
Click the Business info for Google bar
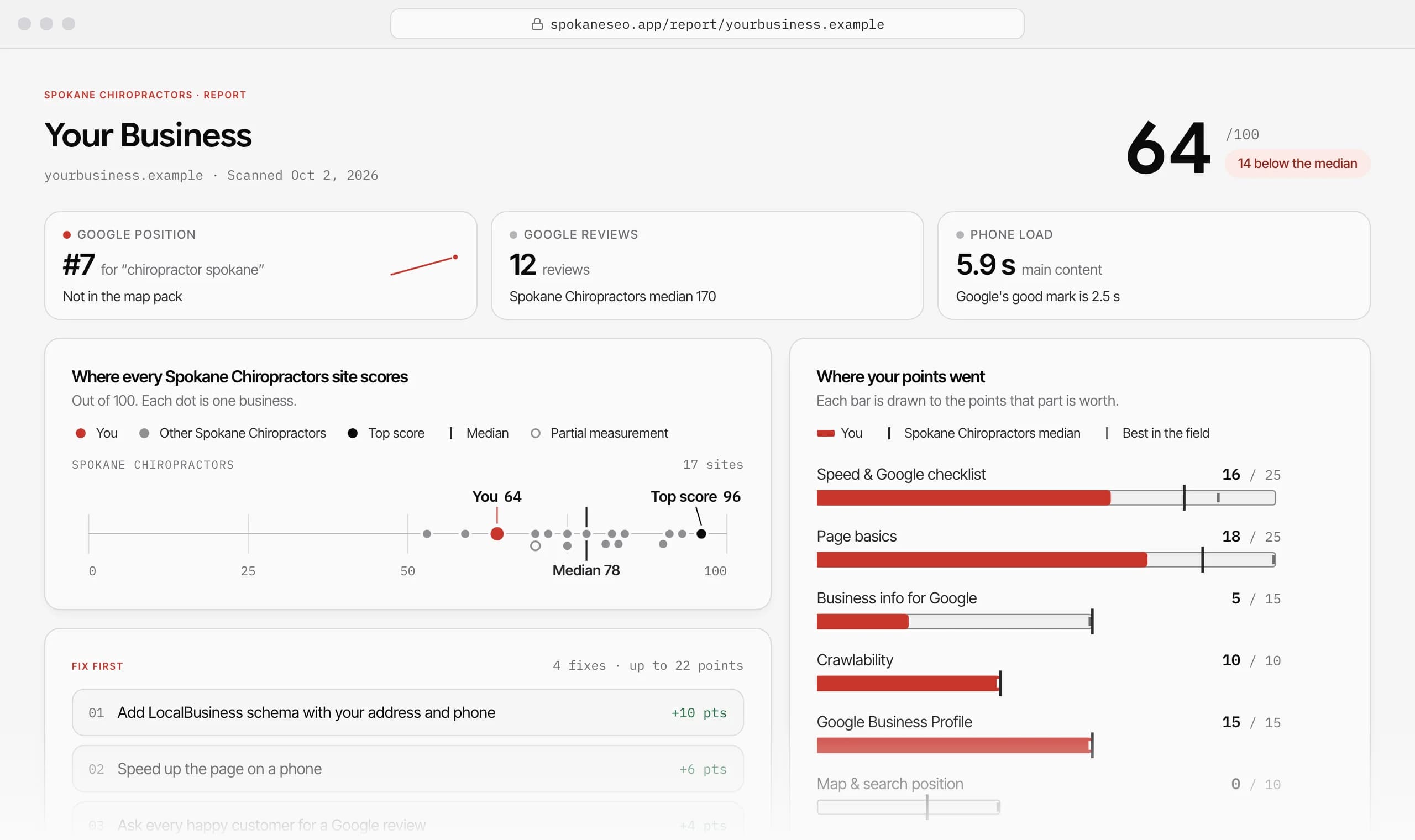[x=954, y=622]
